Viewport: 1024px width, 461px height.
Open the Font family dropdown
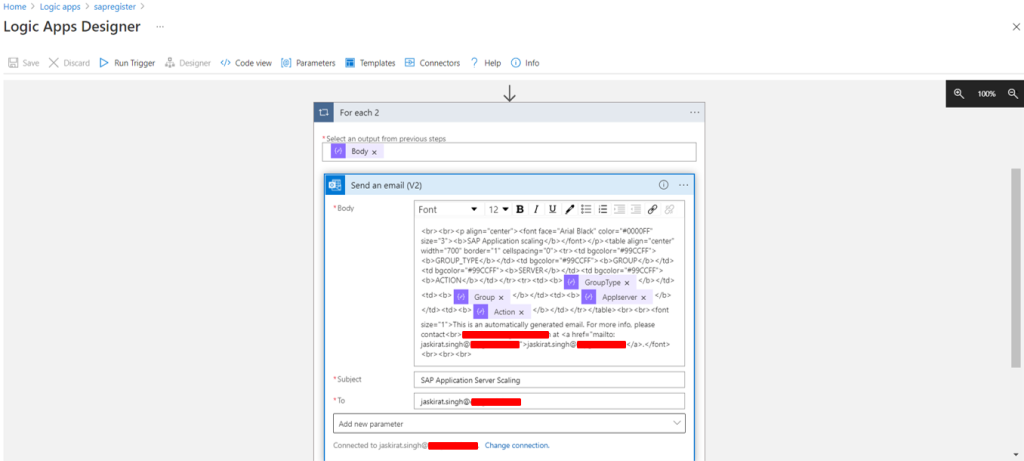point(449,210)
